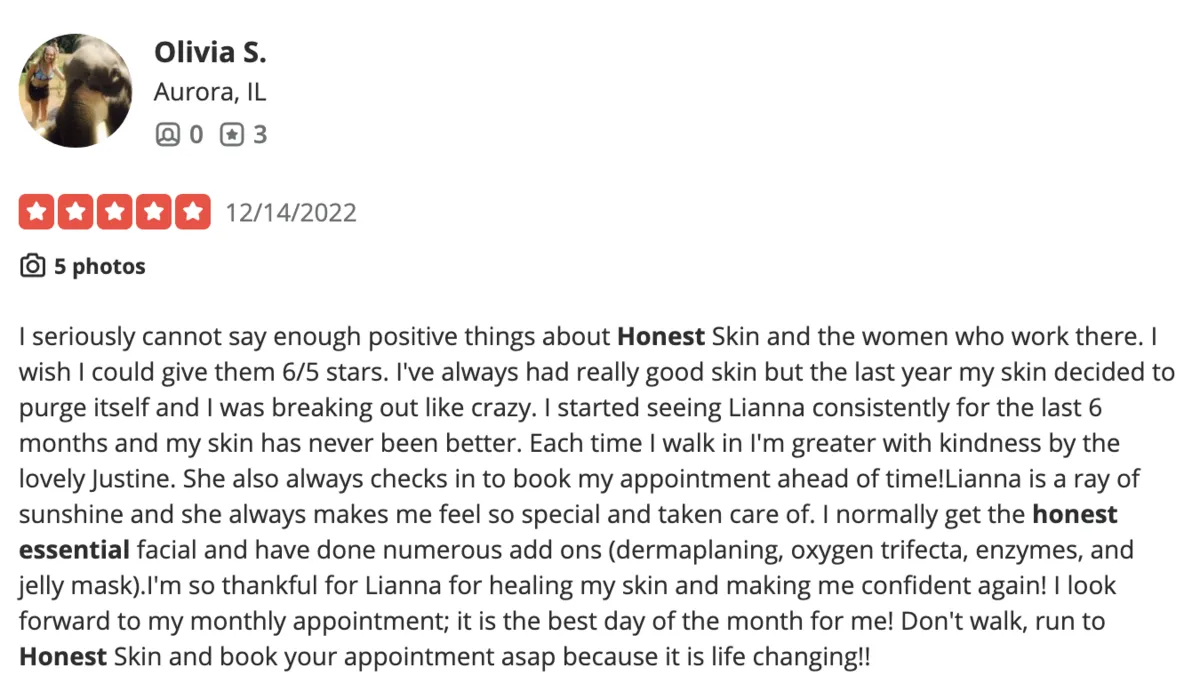Open Olivia S.'s profile photo
Image resolution: width=1200 pixels, height=692 pixels.
[76, 91]
